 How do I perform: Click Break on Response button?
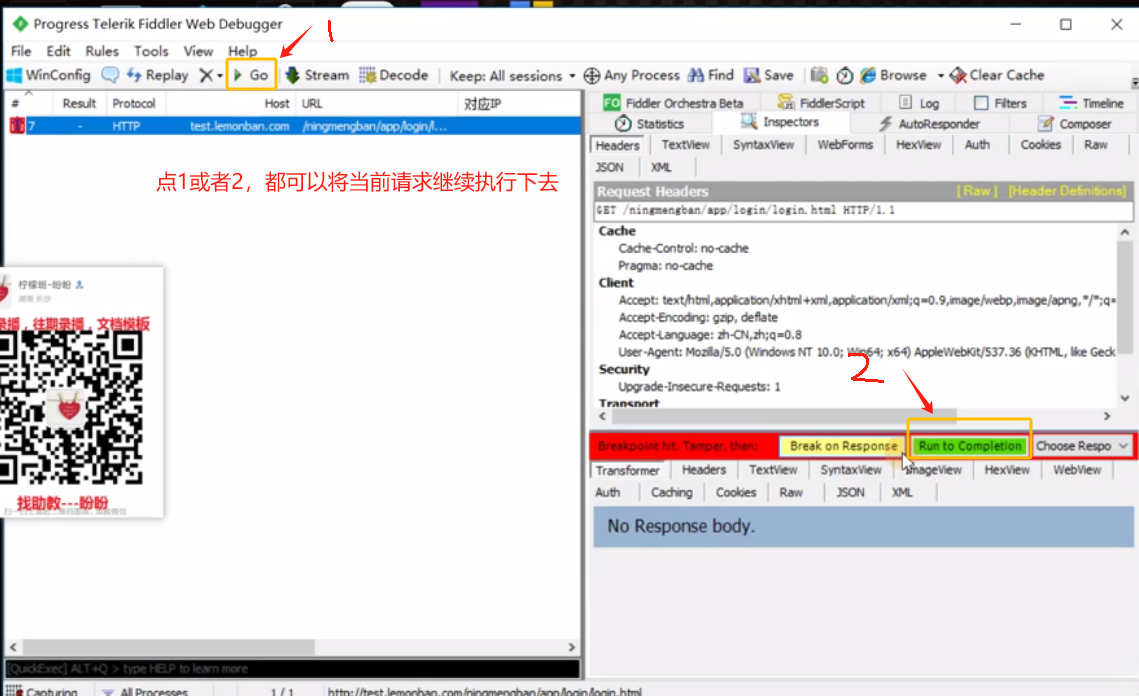pyautogui.click(x=843, y=446)
